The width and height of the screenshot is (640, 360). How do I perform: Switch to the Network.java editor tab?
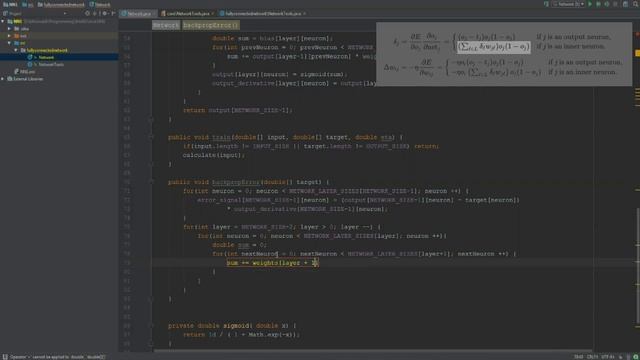click(138, 13)
